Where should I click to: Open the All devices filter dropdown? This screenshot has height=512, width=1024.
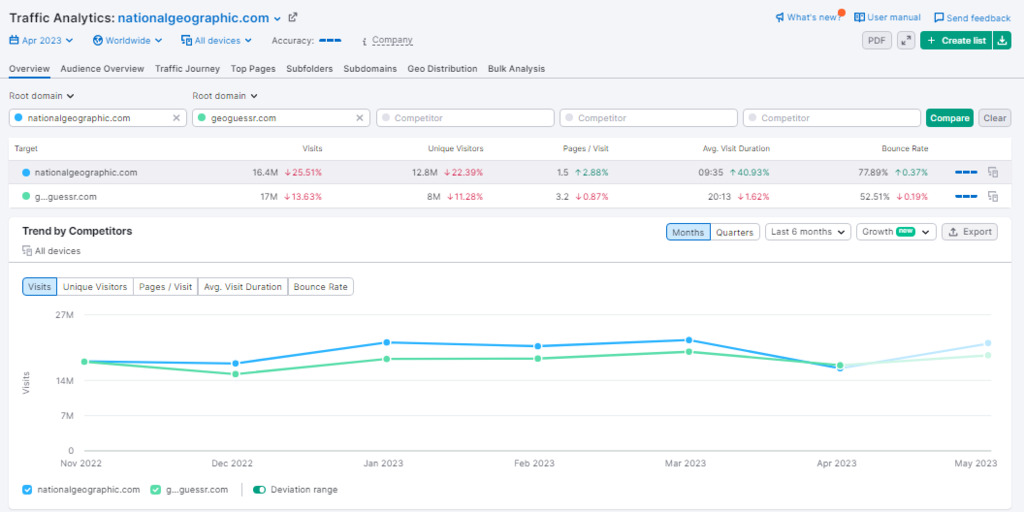point(216,40)
